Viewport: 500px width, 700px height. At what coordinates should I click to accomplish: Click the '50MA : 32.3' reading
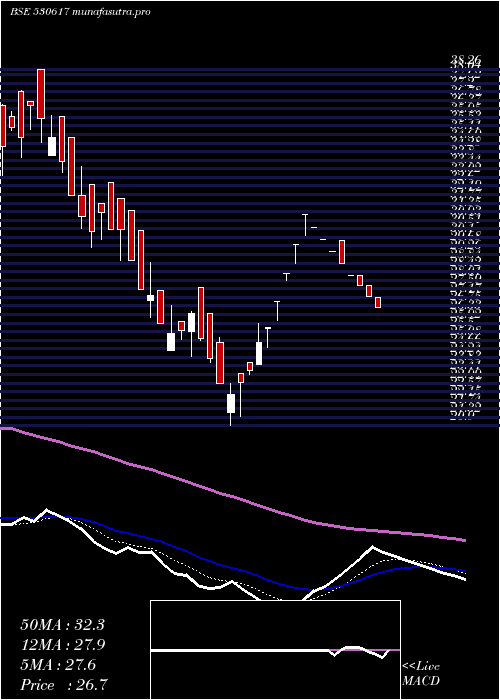(62, 625)
